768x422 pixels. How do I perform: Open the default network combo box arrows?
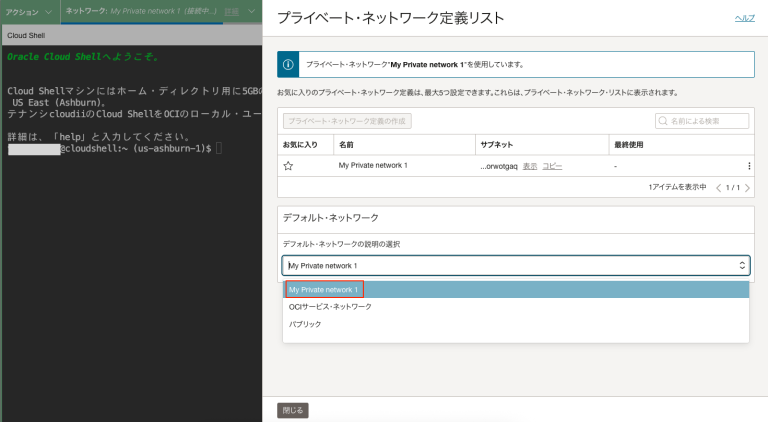[742, 265]
